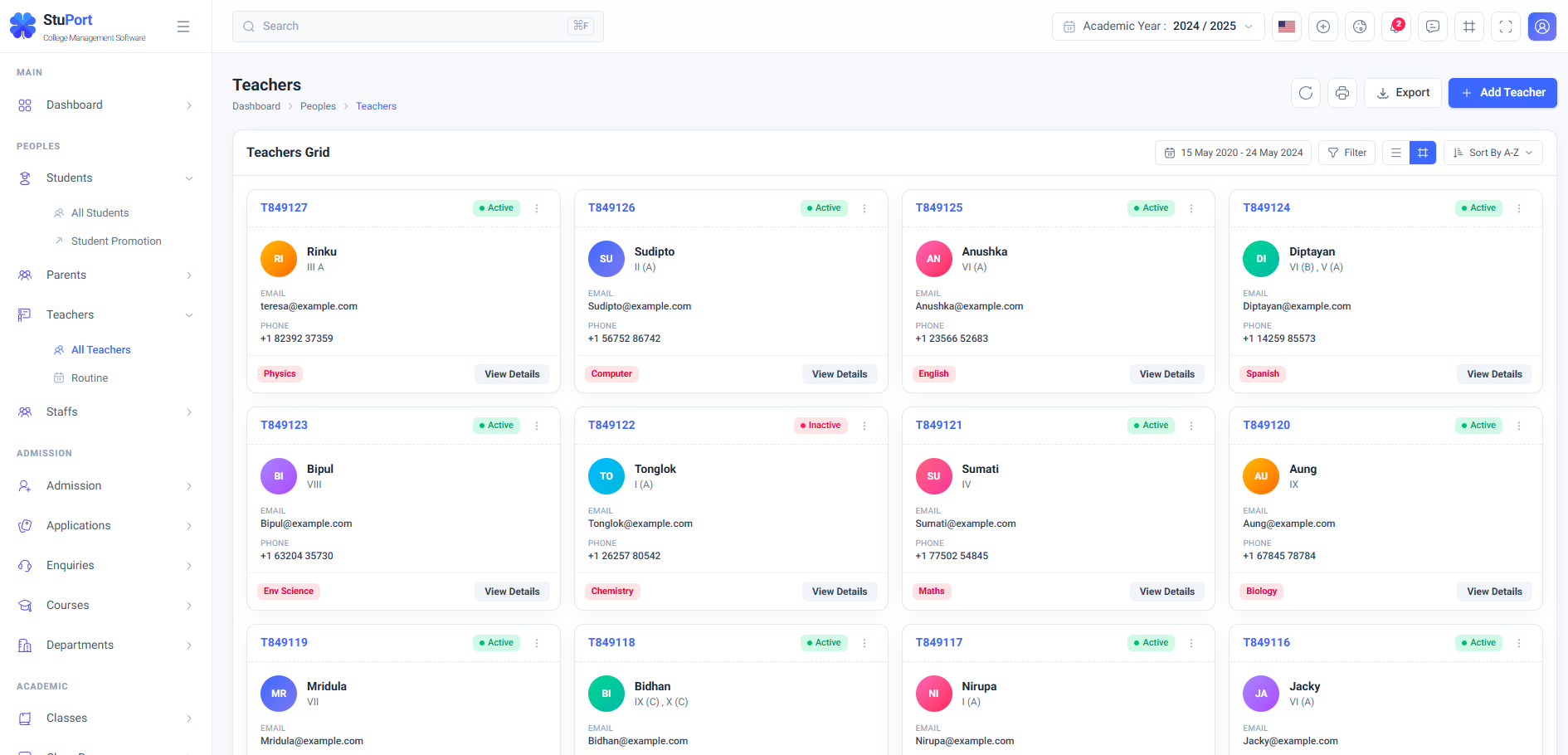
Task: Open options menu for T849116 card
Action: pyautogui.click(x=1519, y=643)
